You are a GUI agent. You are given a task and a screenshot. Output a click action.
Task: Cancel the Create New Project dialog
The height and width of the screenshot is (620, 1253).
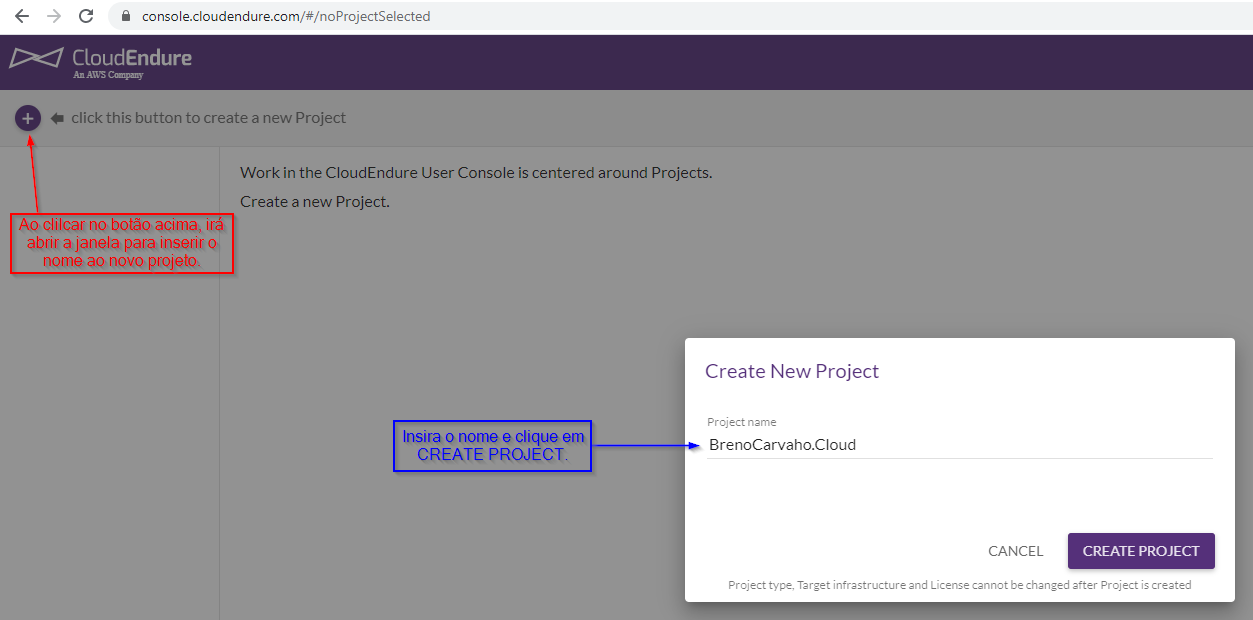coord(1015,551)
